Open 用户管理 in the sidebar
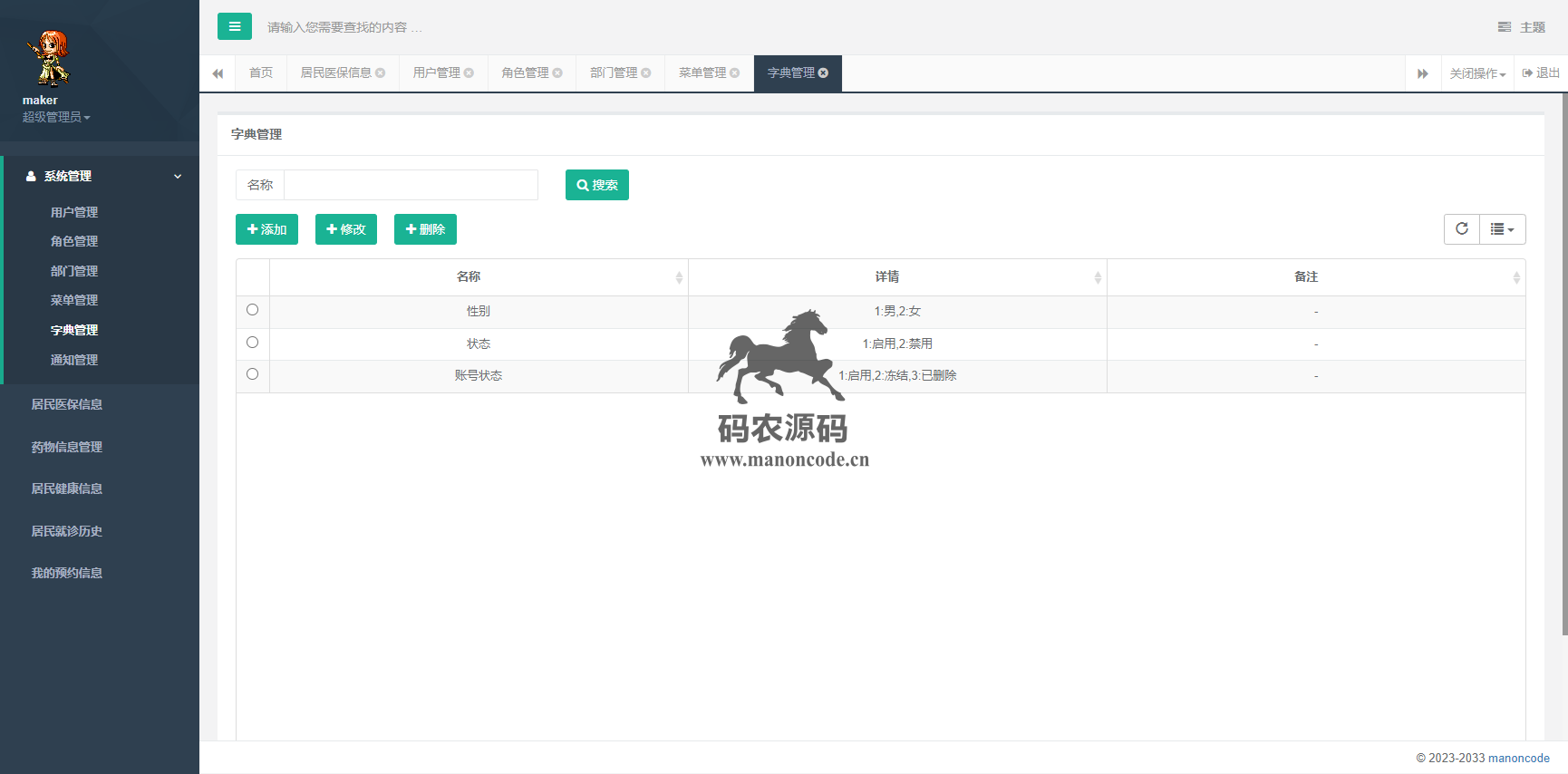Image resolution: width=1568 pixels, height=774 pixels. pyautogui.click(x=74, y=212)
